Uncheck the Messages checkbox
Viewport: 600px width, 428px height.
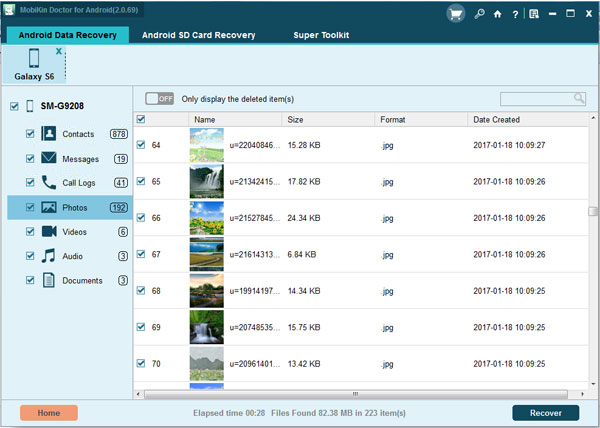coord(30,158)
